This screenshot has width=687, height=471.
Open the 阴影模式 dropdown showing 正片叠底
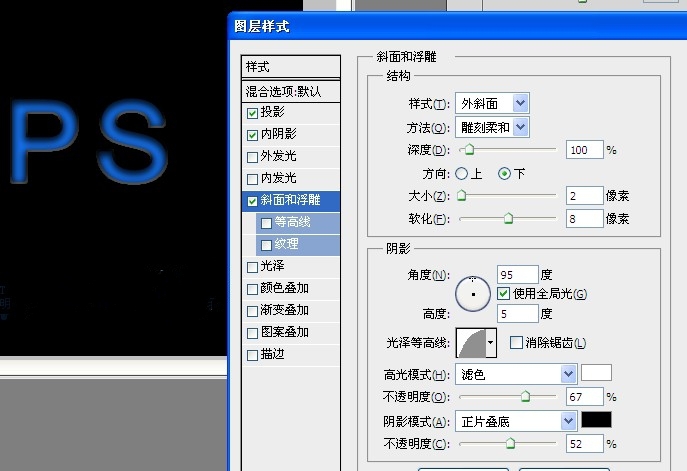516,421
